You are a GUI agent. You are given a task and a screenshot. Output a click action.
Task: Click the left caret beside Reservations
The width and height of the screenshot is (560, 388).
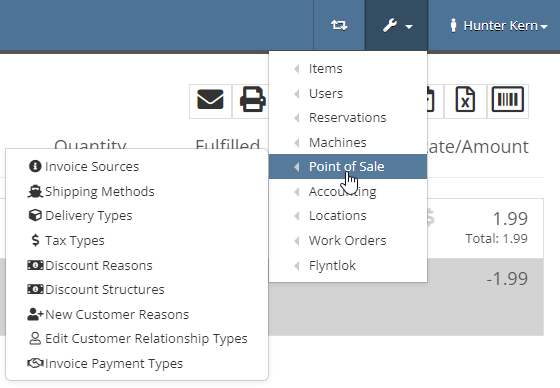296,118
